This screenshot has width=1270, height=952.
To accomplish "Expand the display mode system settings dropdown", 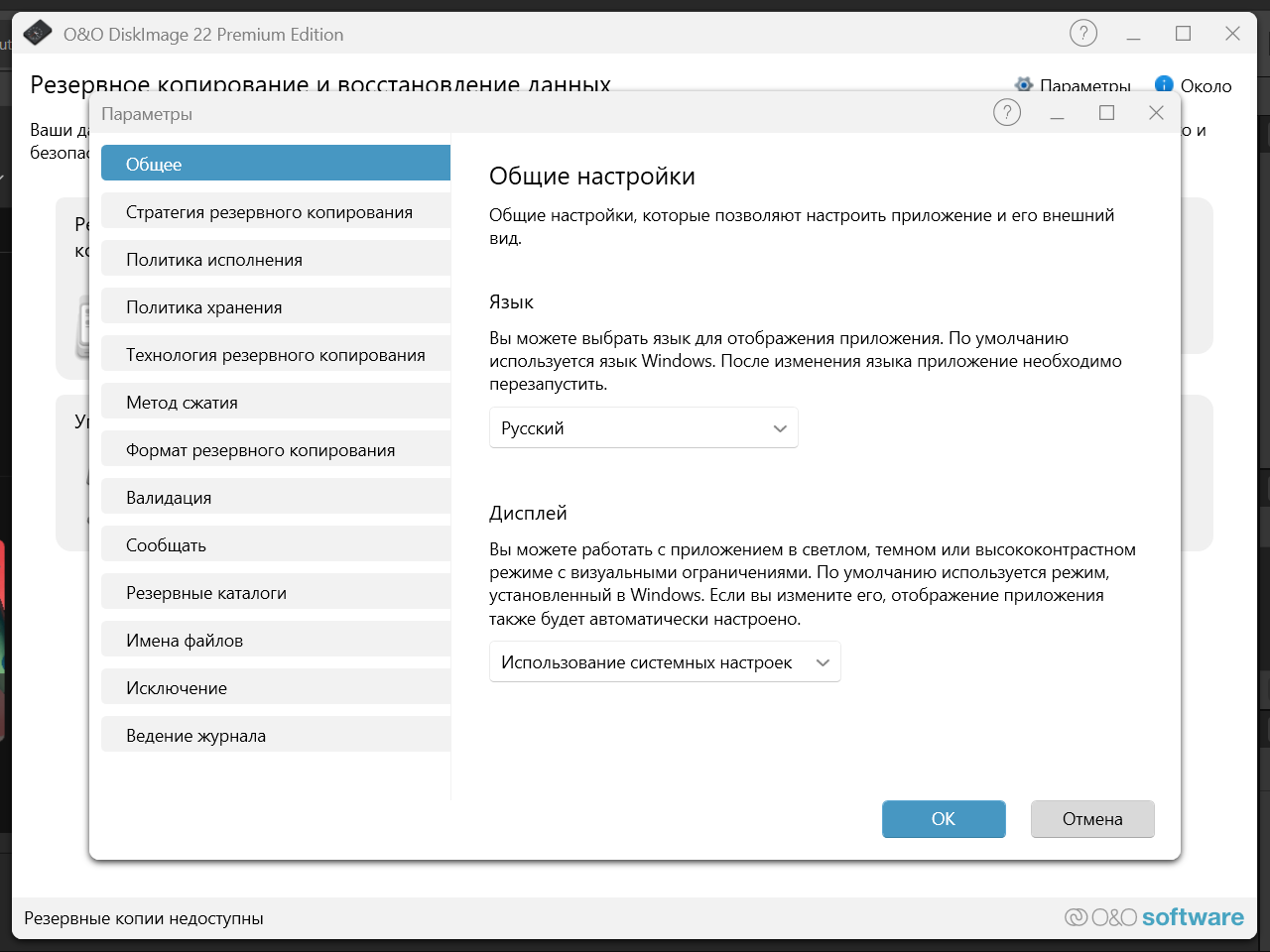I will click(x=665, y=662).
